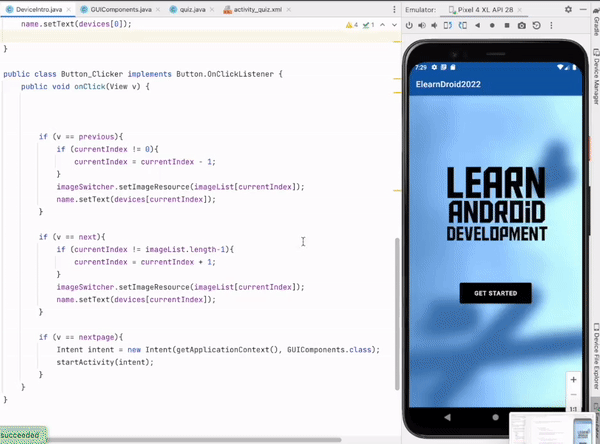Image resolution: width=600 pixels, height=444 pixels.
Task: Click the emulator Power button icon
Action: coord(409,26)
